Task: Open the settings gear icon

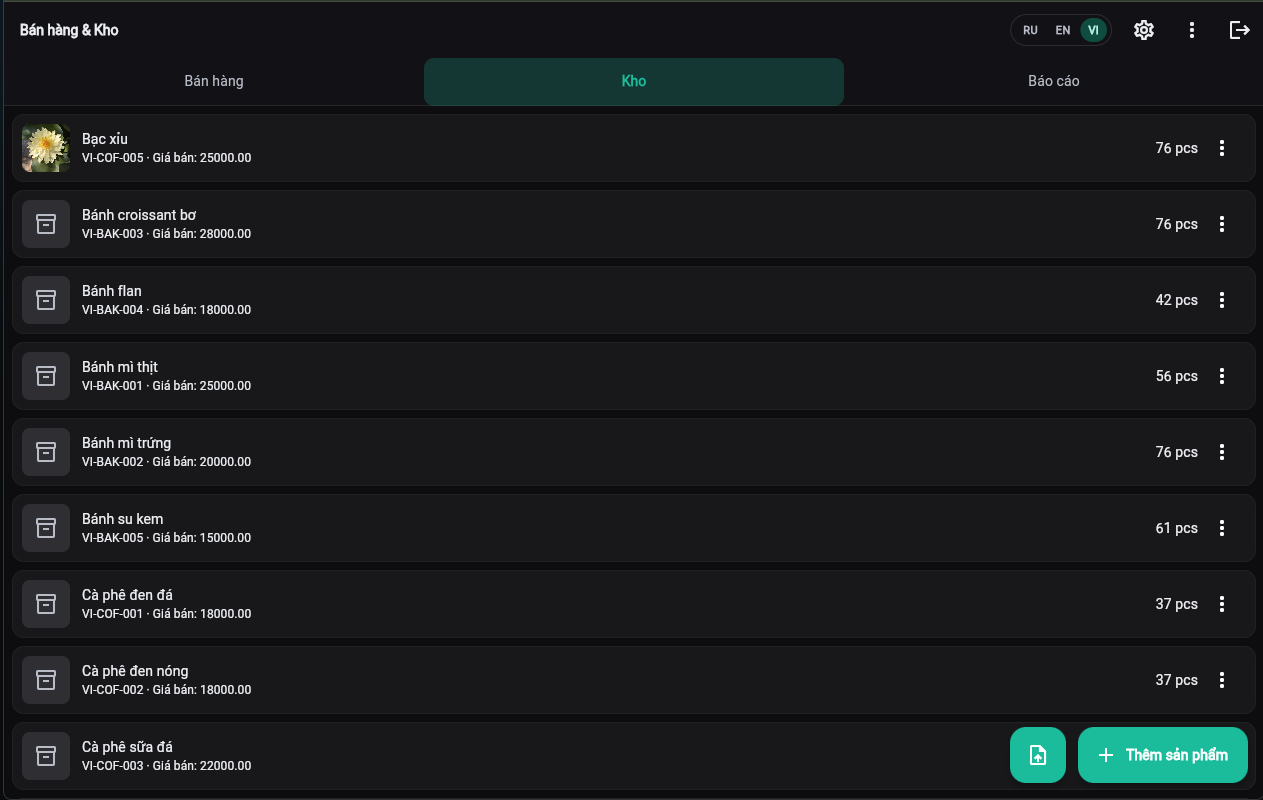Action: 1144,30
